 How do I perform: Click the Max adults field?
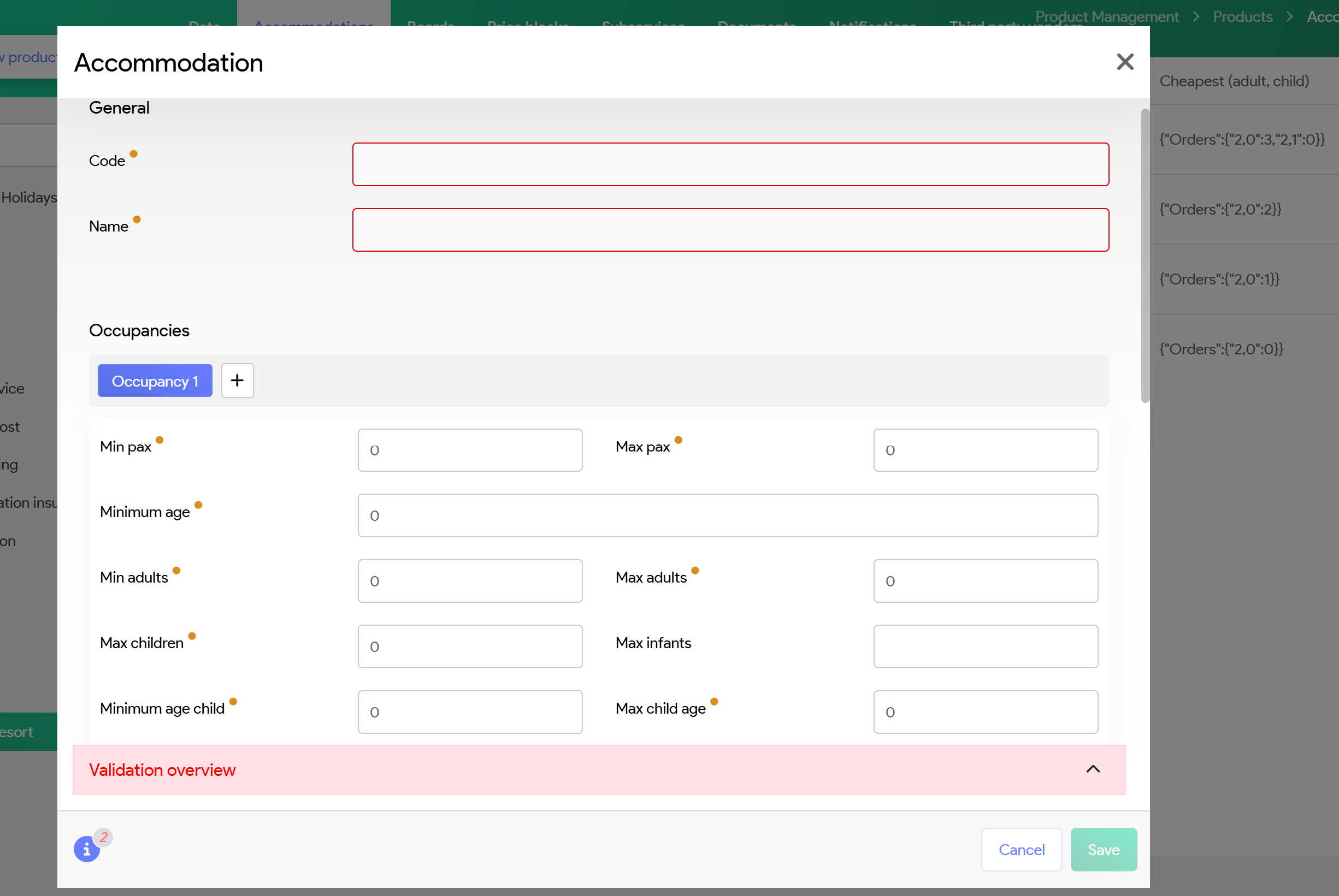pos(985,580)
